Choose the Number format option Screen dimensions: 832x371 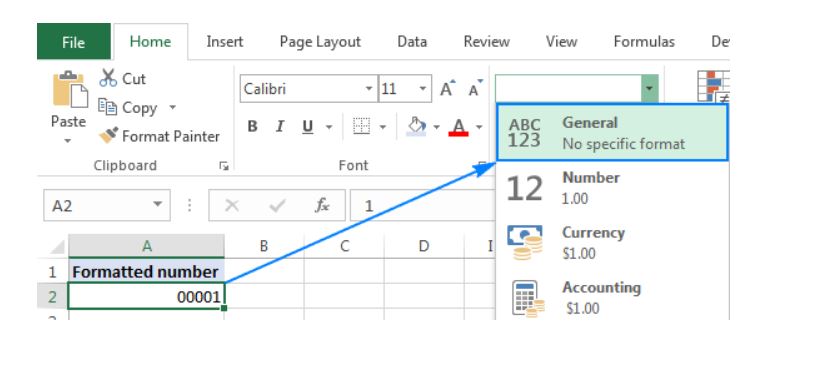point(612,188)
